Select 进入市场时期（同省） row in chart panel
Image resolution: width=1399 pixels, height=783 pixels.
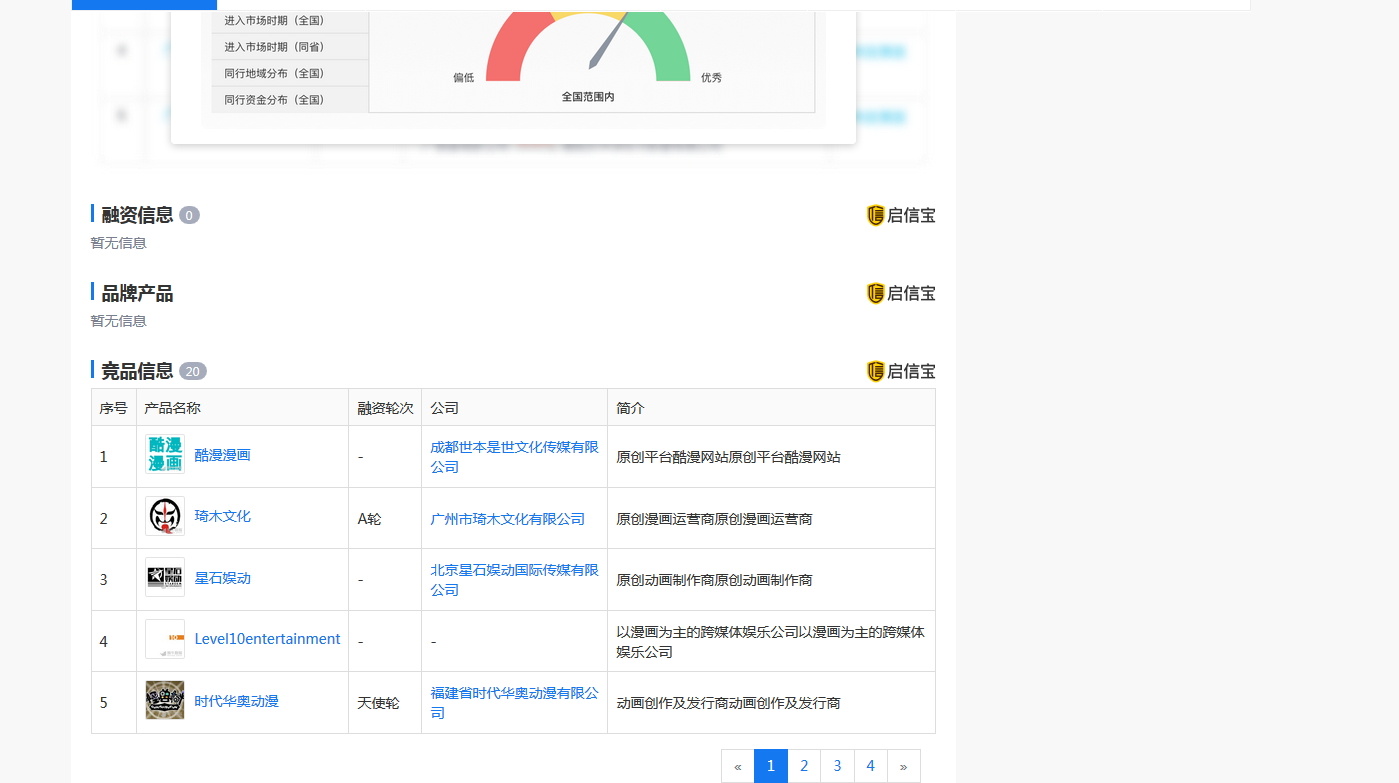point(290,47)
